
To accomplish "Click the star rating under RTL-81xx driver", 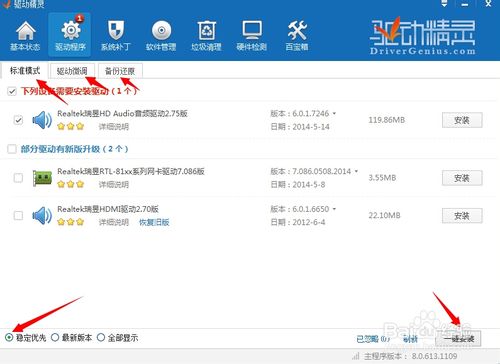I will [x=70, y=184].
